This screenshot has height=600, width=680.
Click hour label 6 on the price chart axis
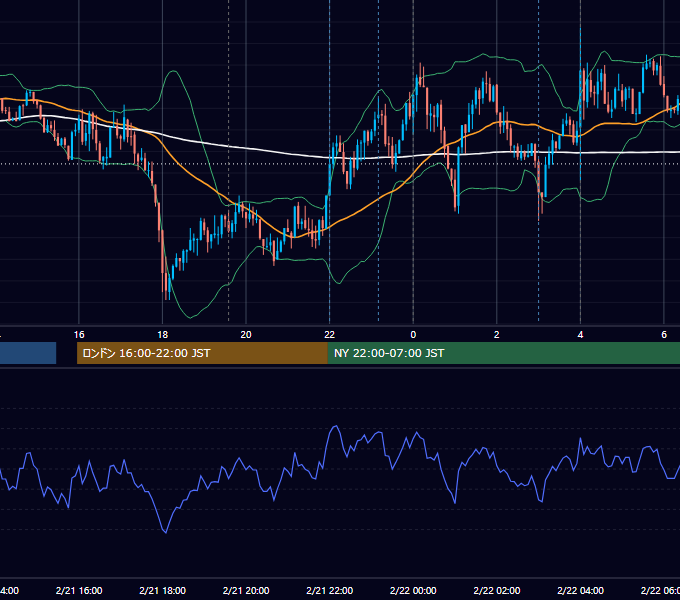(664, 335)
